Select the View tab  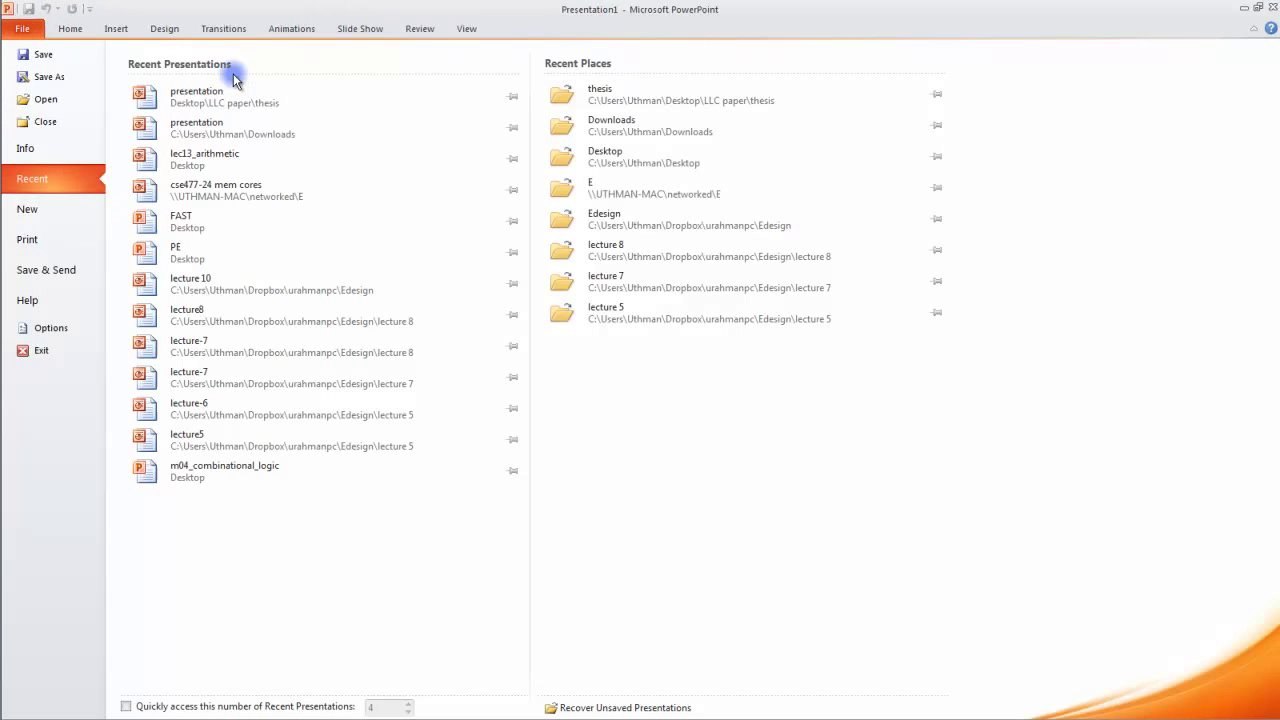pos(467,29)
